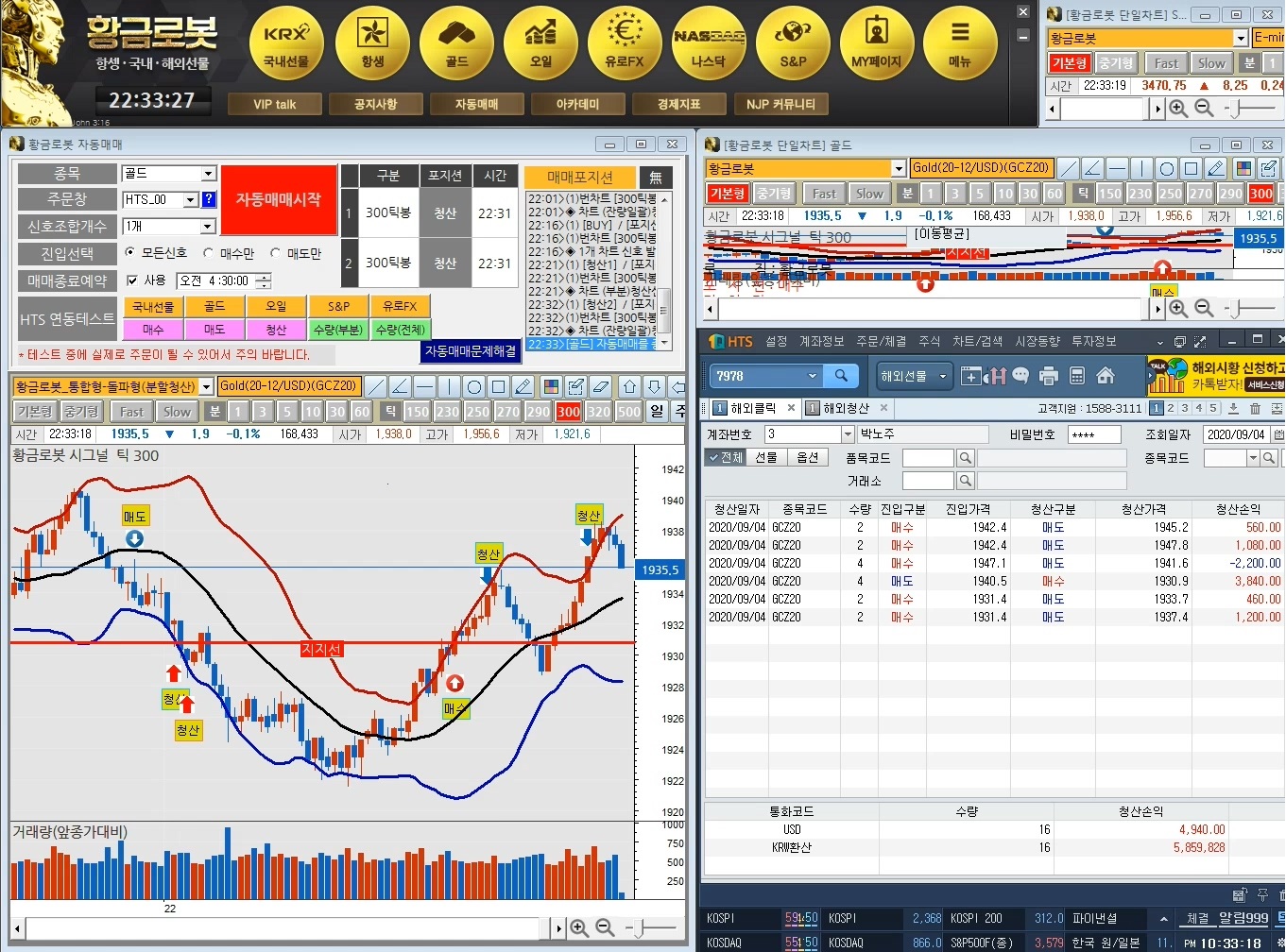The width and height of the screenshot is (1286, 952).
Task: Select diagonal line draw tool in main chart
Action: [x=376, y=386]
